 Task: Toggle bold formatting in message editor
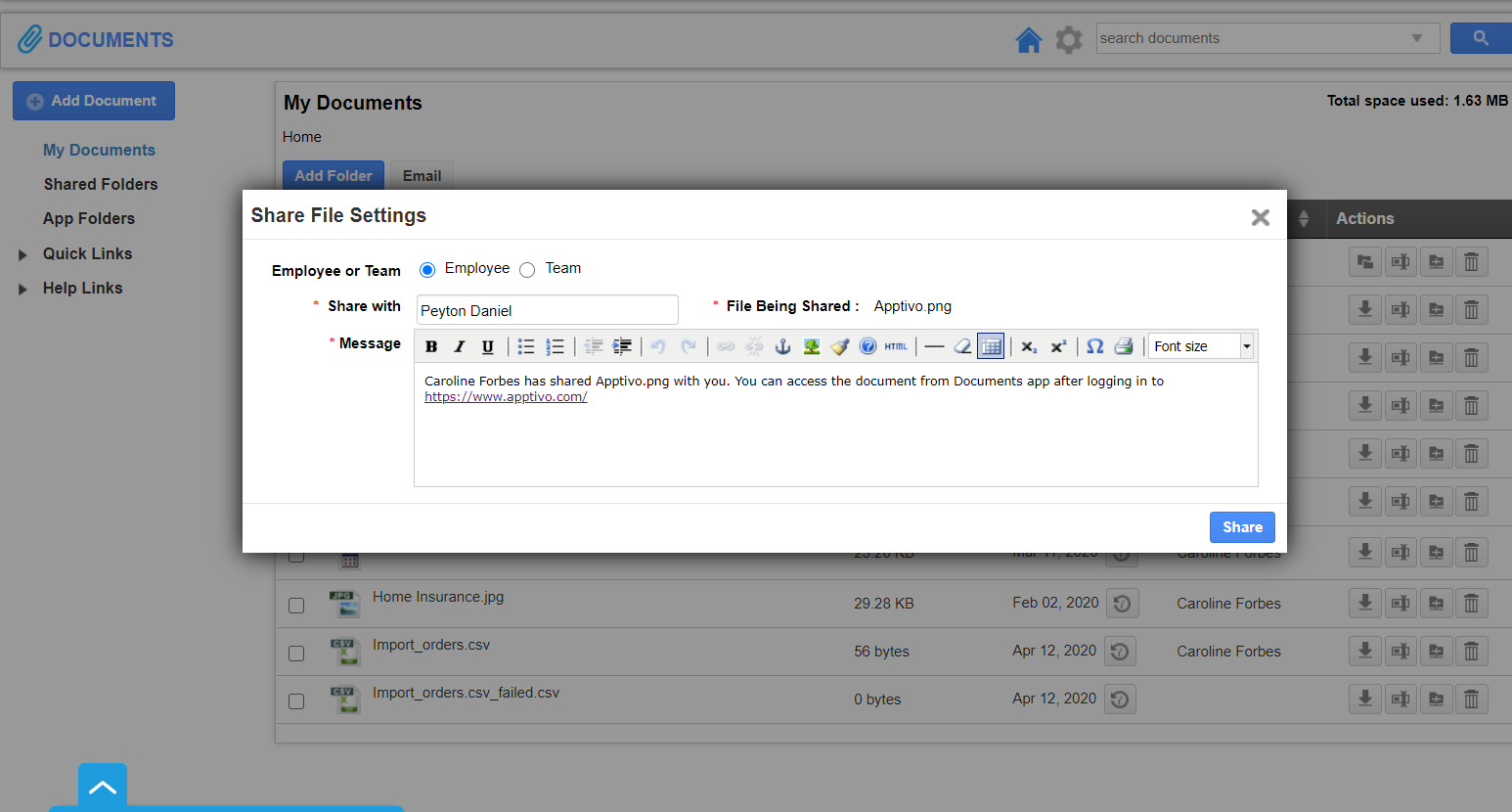(x=431, y=346)
